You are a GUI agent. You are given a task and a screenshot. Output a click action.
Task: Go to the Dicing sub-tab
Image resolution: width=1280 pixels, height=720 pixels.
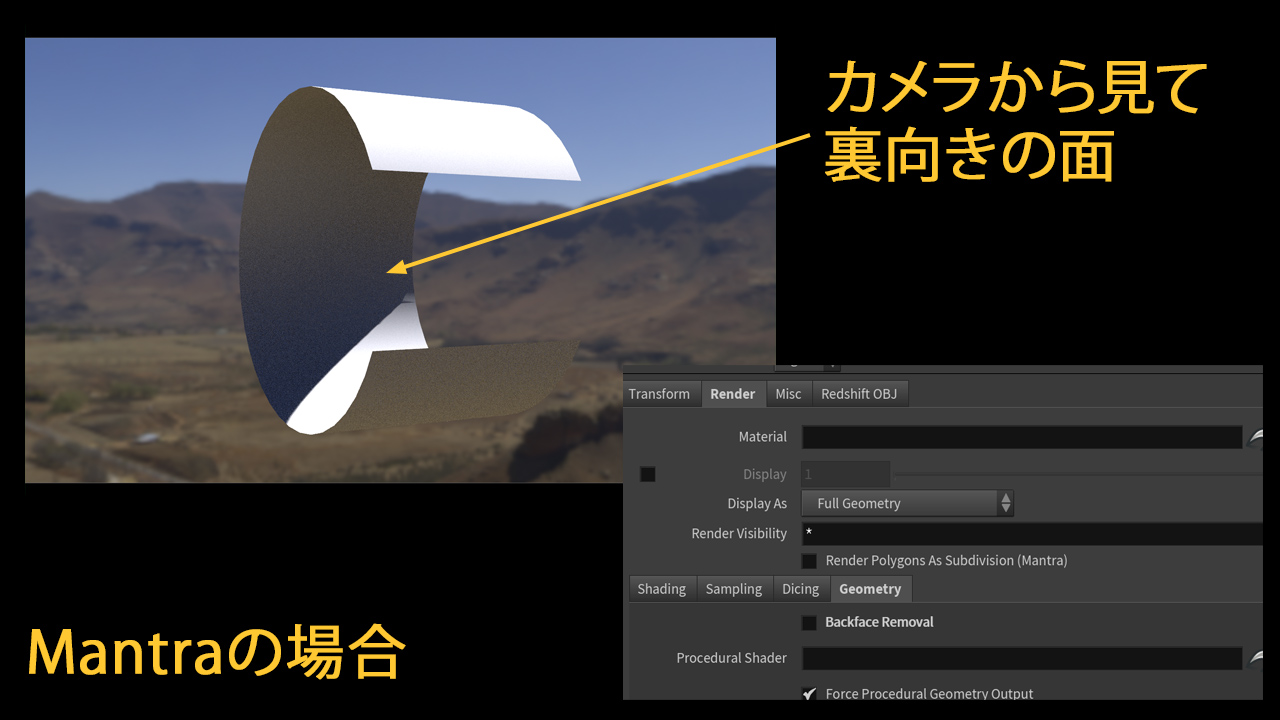[x=800, y=589]
